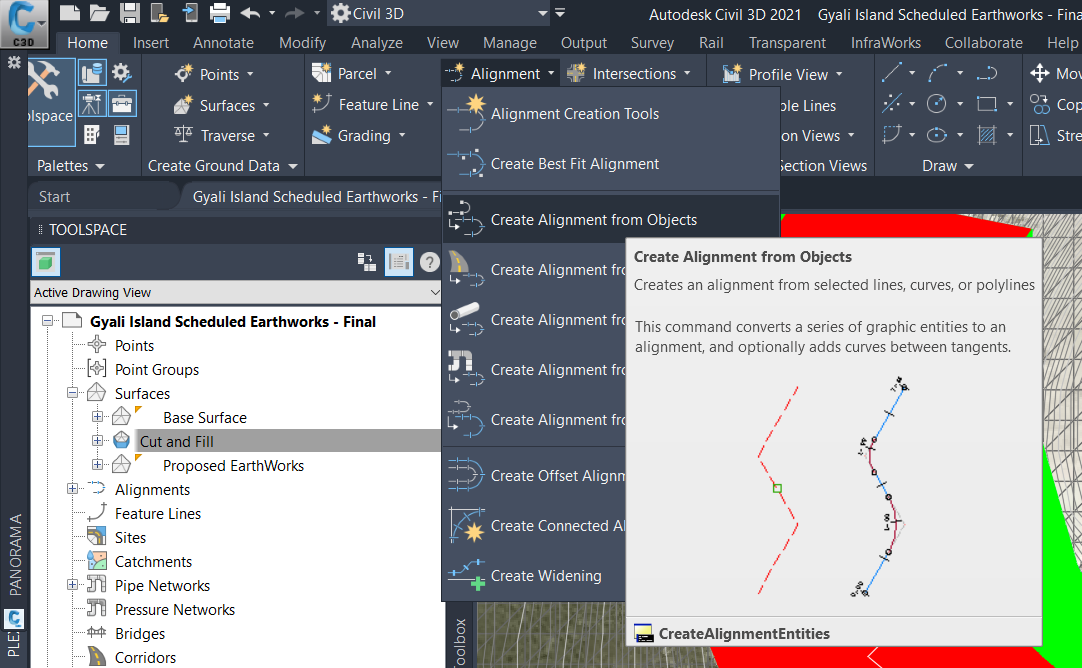
Task: Open the Panorama vertical tab
Action: tap(14, 554)
